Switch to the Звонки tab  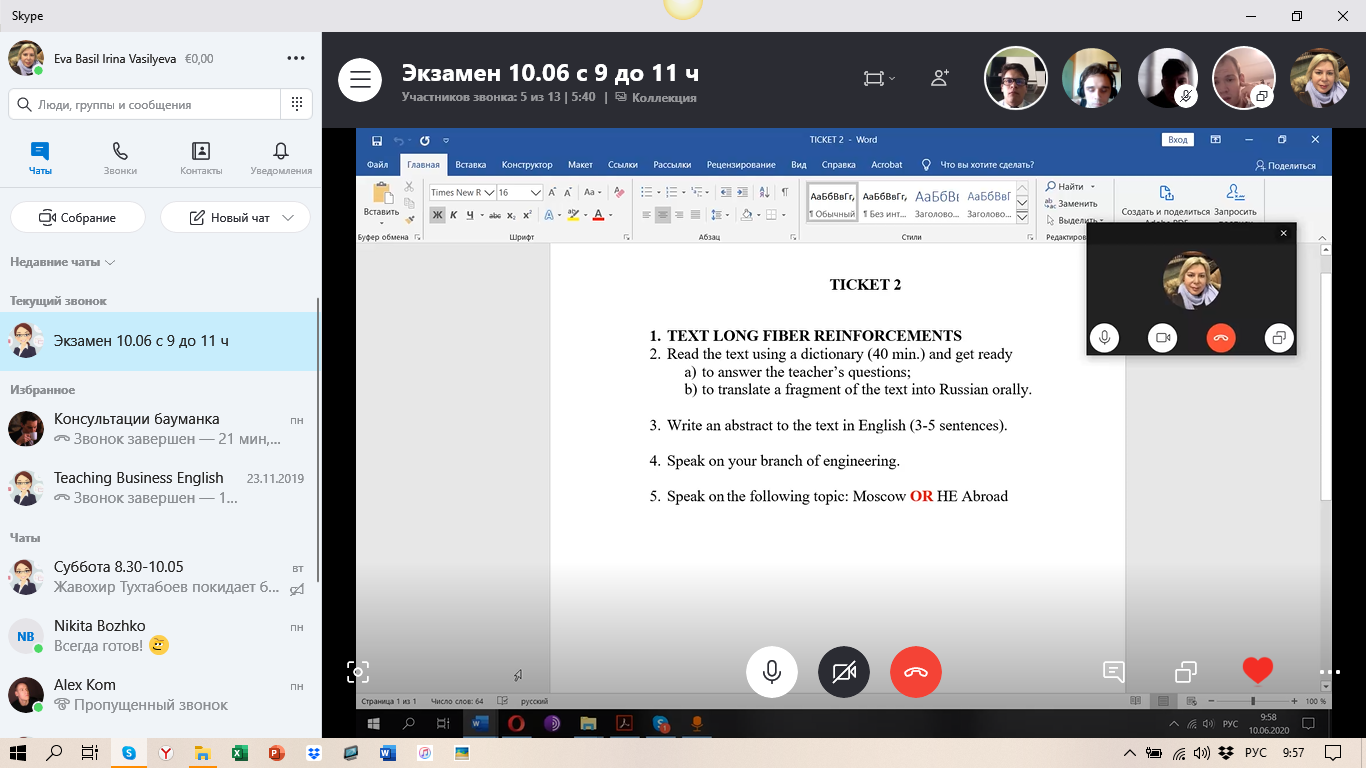120,158
